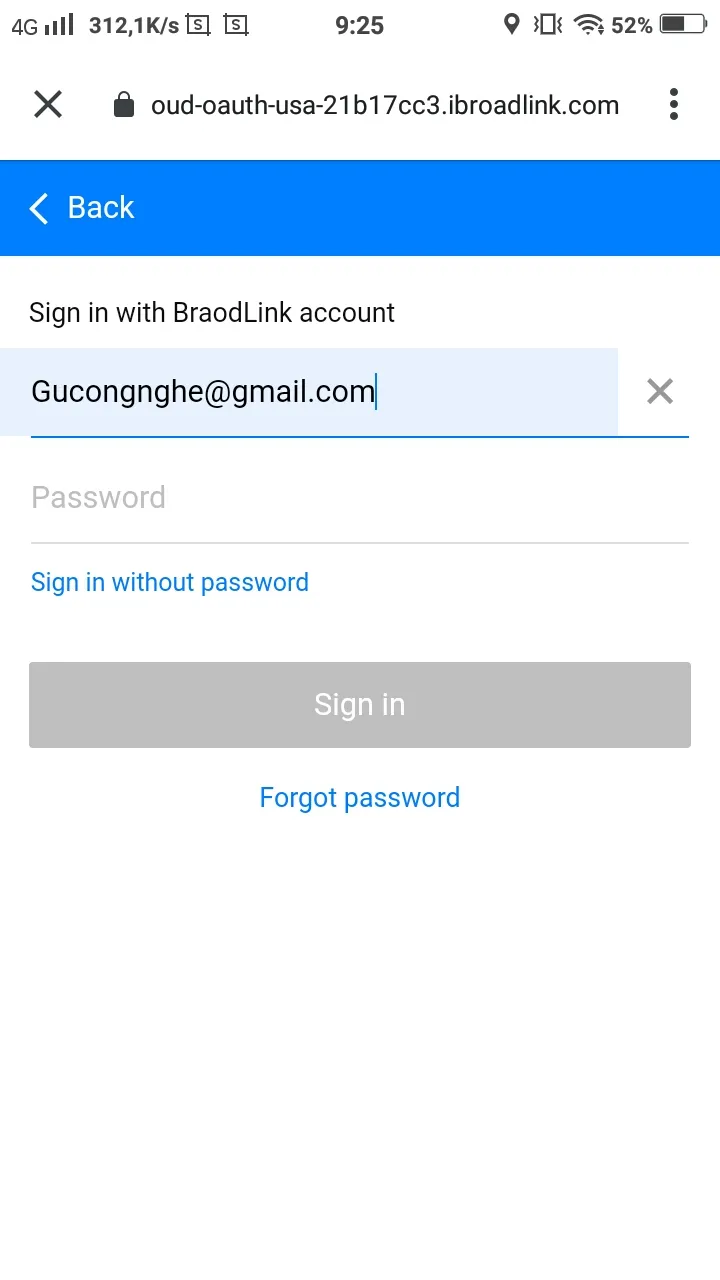The width and height of the screenshot is (720, 1280).
Task: Open "Sign in without password" link
Action: [170, 582]
